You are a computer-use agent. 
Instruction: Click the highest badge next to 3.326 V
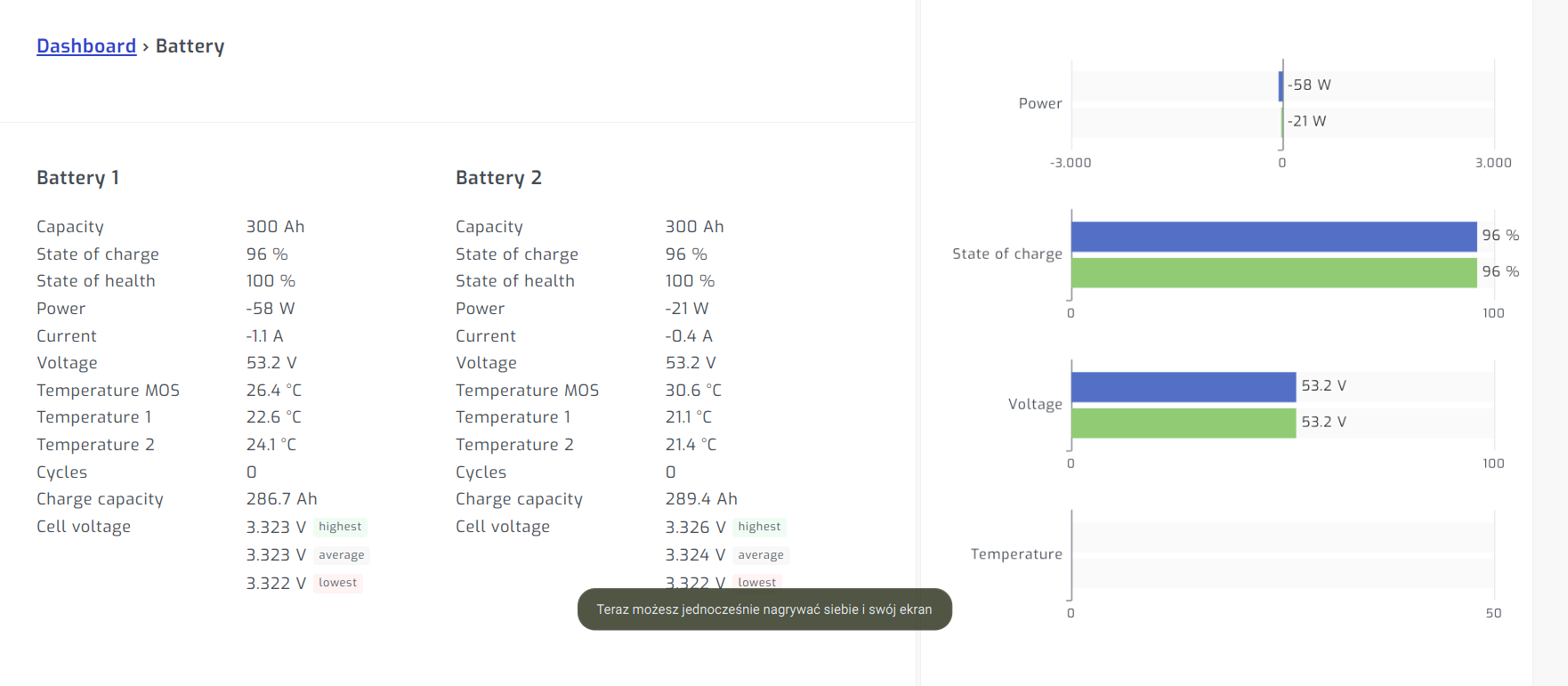click(758, 527)
